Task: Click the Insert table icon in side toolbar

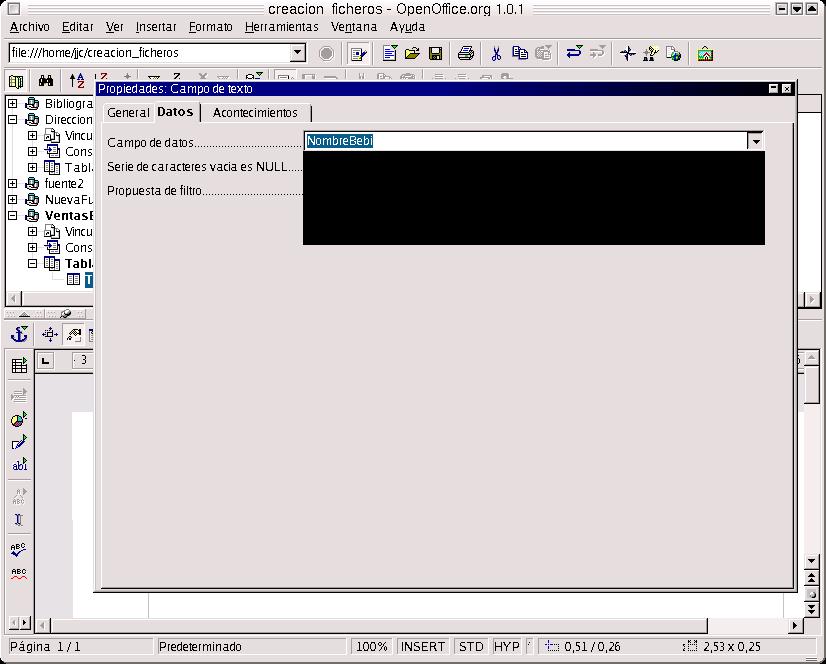Action: 19,366
